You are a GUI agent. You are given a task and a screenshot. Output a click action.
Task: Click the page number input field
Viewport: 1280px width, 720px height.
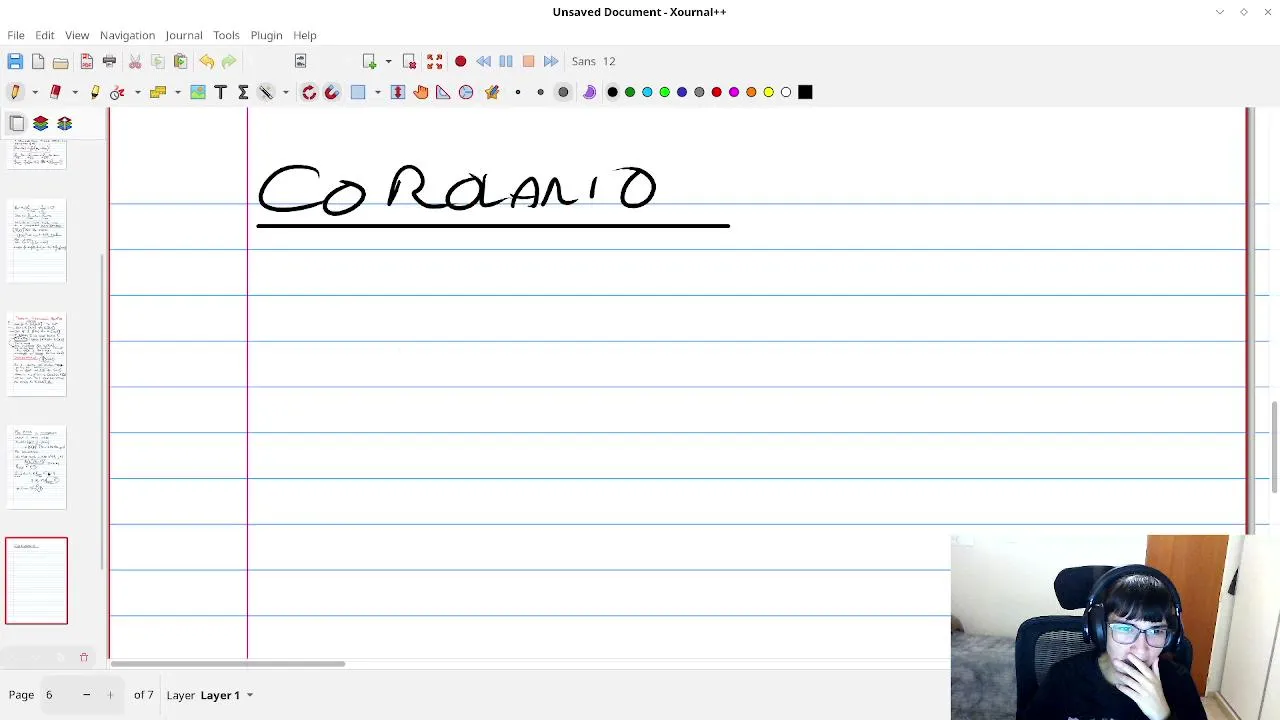point(56,695)
